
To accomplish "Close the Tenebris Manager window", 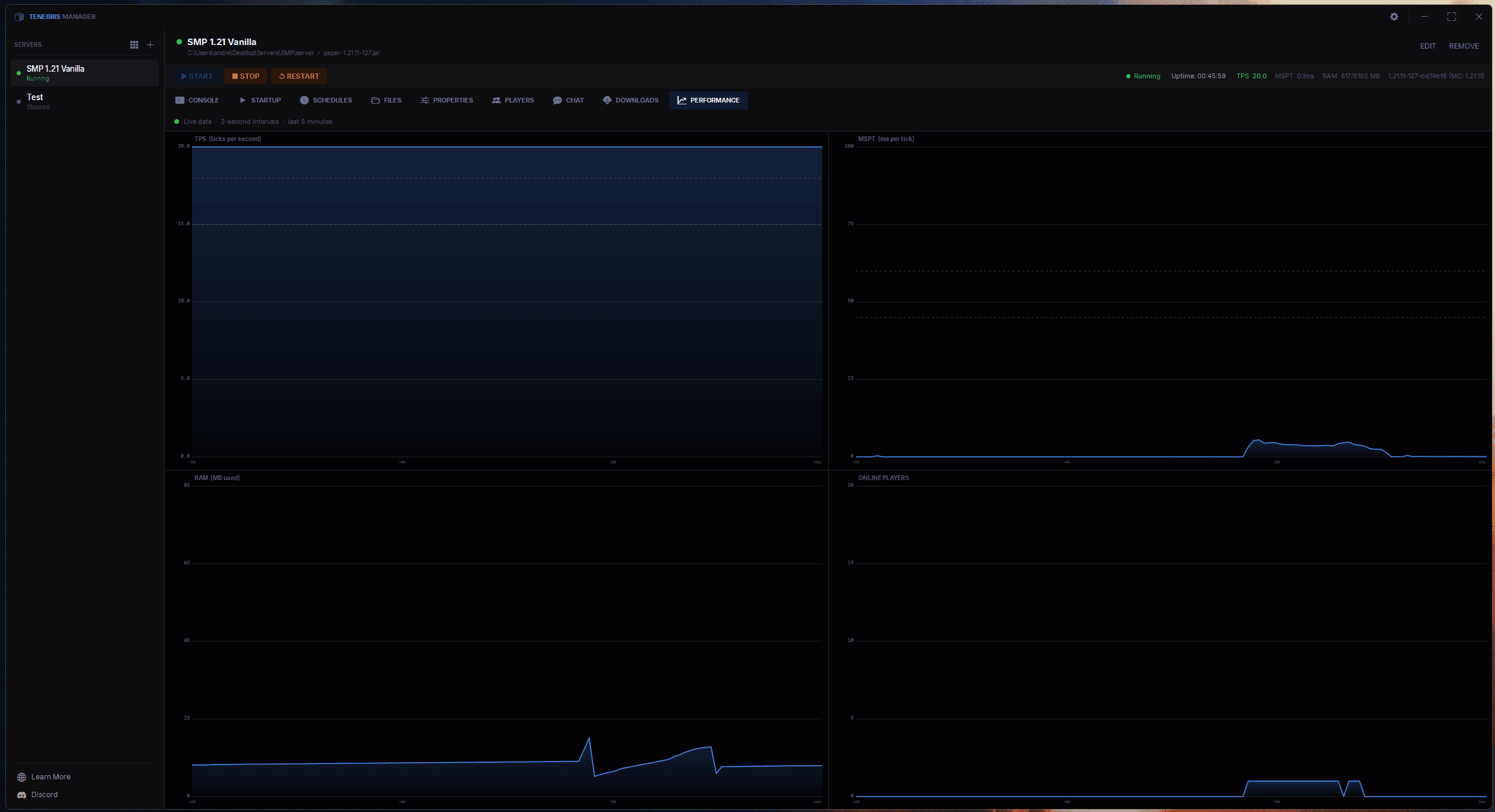I will (x=1478, y=17).
